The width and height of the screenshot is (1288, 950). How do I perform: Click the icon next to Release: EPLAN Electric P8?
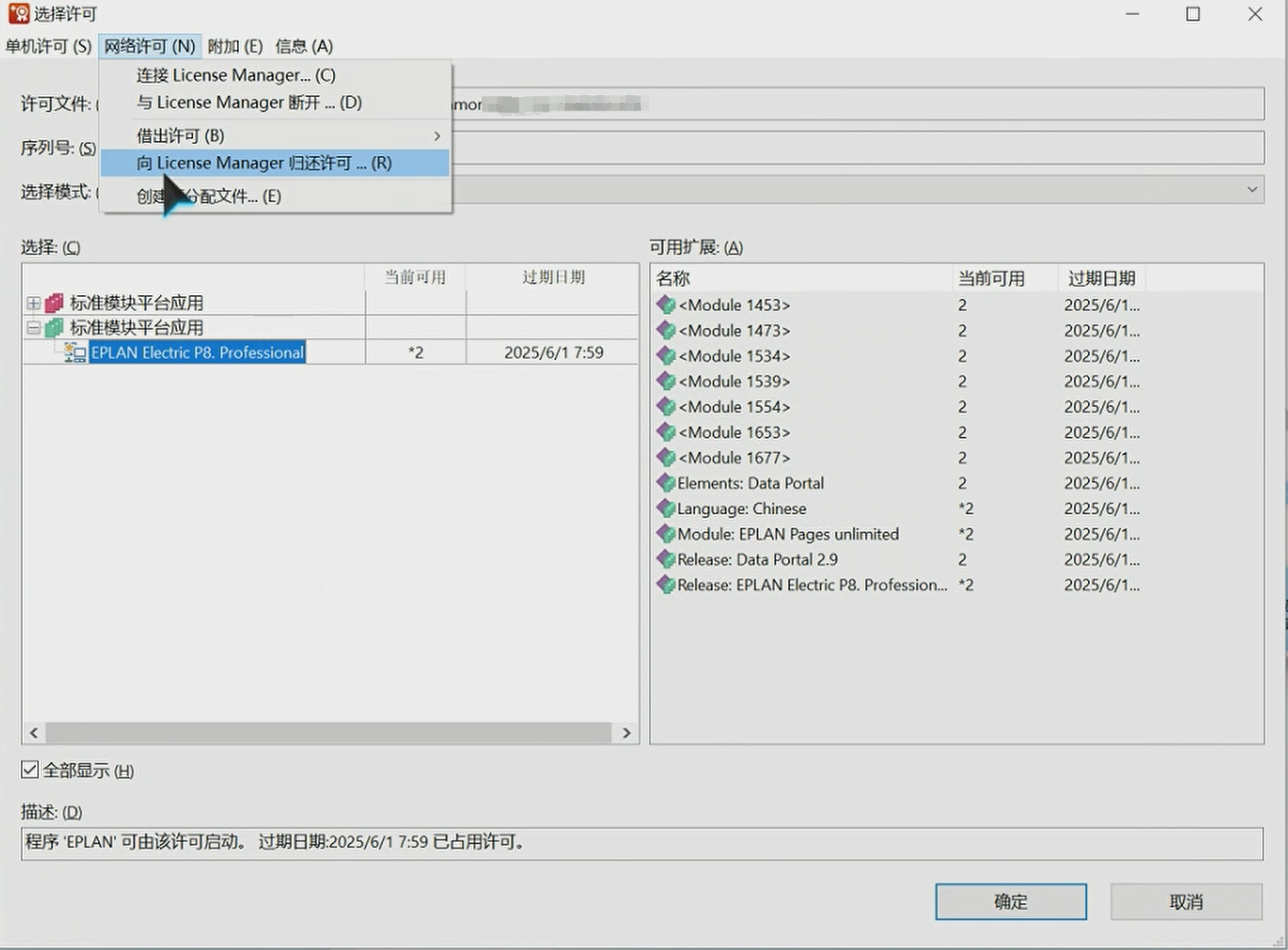pos(666,584)
